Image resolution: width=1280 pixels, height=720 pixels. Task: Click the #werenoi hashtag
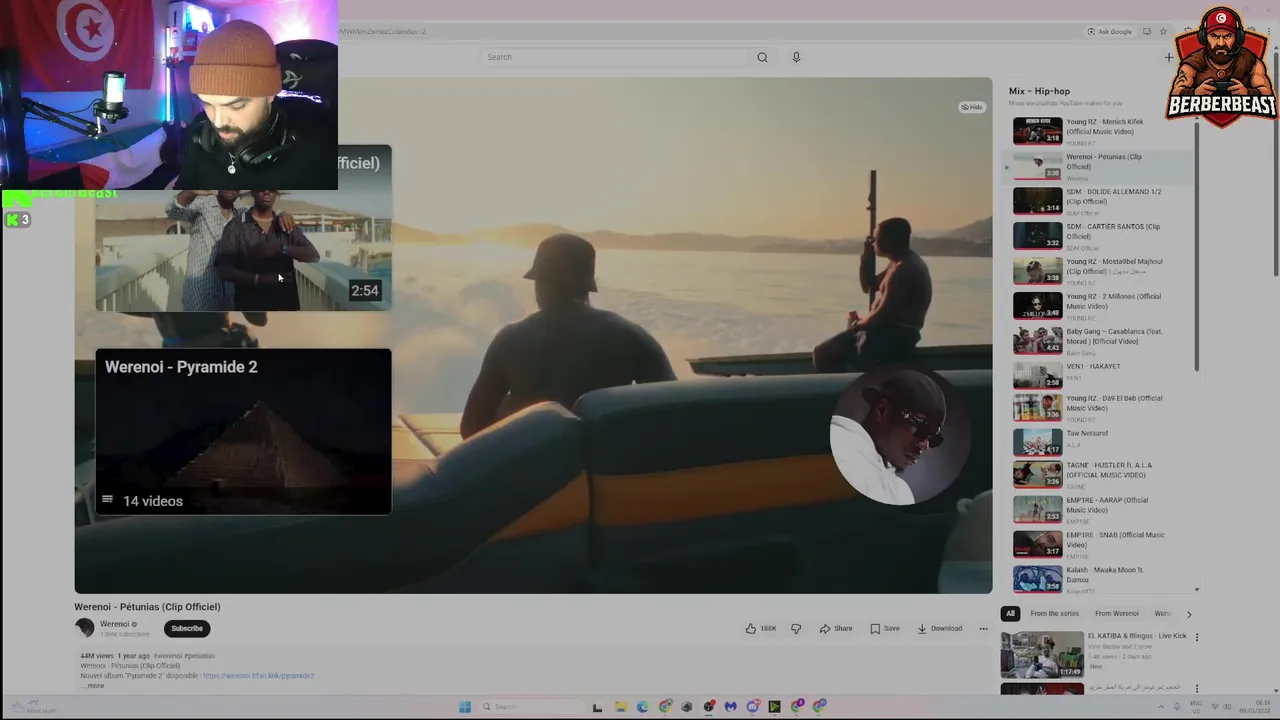[x=166, y=656]
